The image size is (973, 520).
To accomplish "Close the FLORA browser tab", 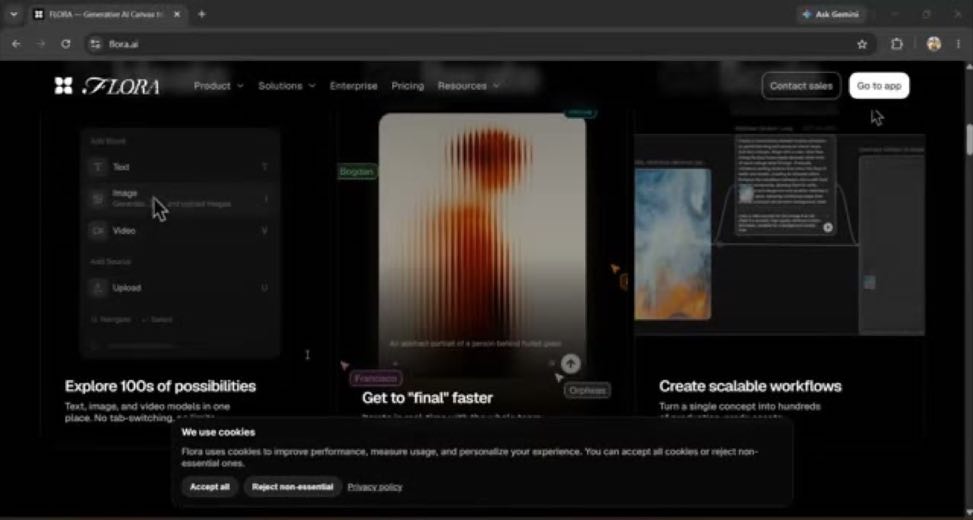I will coord(177,14).
